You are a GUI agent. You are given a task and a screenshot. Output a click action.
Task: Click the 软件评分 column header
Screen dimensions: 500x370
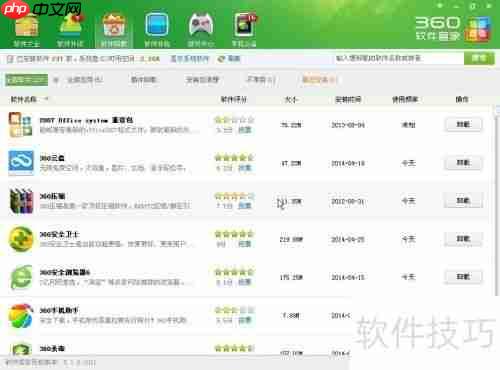pyautogui.click(x=234, y=99)
